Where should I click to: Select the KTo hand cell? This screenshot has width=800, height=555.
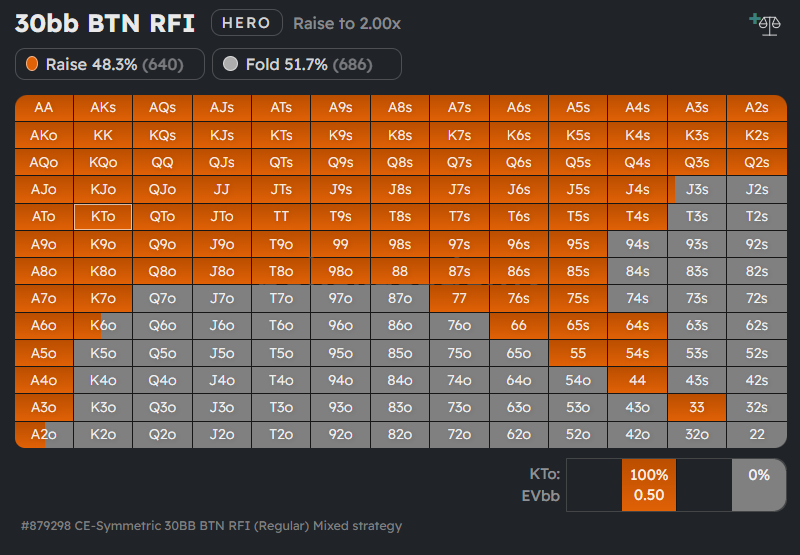tap(103, 216)
